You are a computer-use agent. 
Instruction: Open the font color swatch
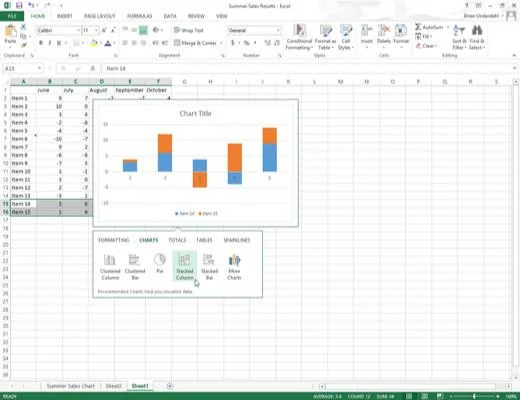(x=108, y=43)
